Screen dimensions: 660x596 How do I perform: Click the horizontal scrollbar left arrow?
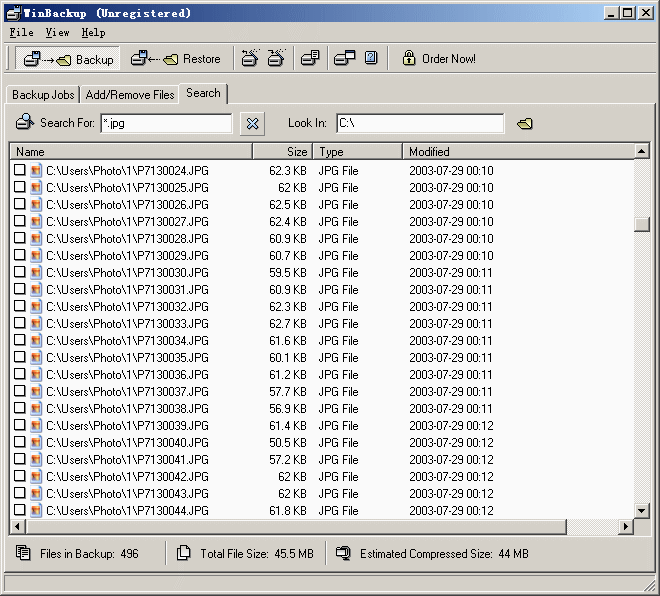(x=17, y=526)
